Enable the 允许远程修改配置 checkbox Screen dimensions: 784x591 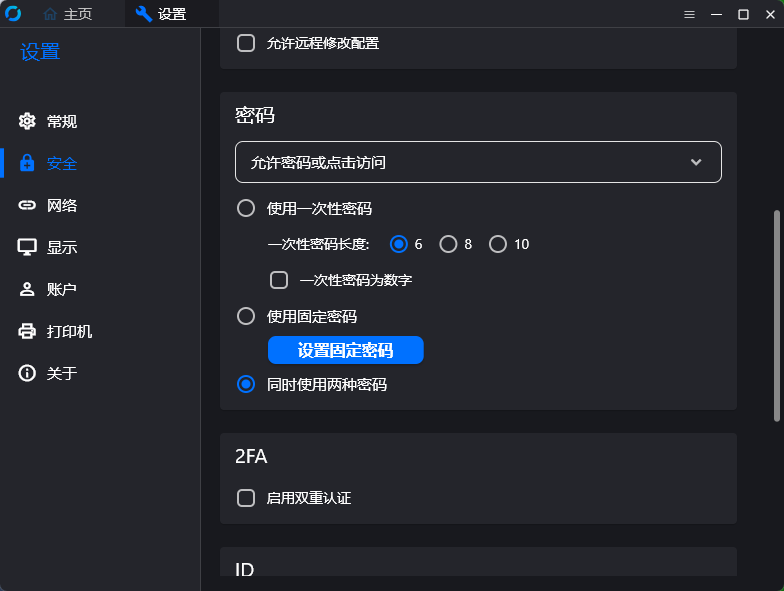coord(246,43)
